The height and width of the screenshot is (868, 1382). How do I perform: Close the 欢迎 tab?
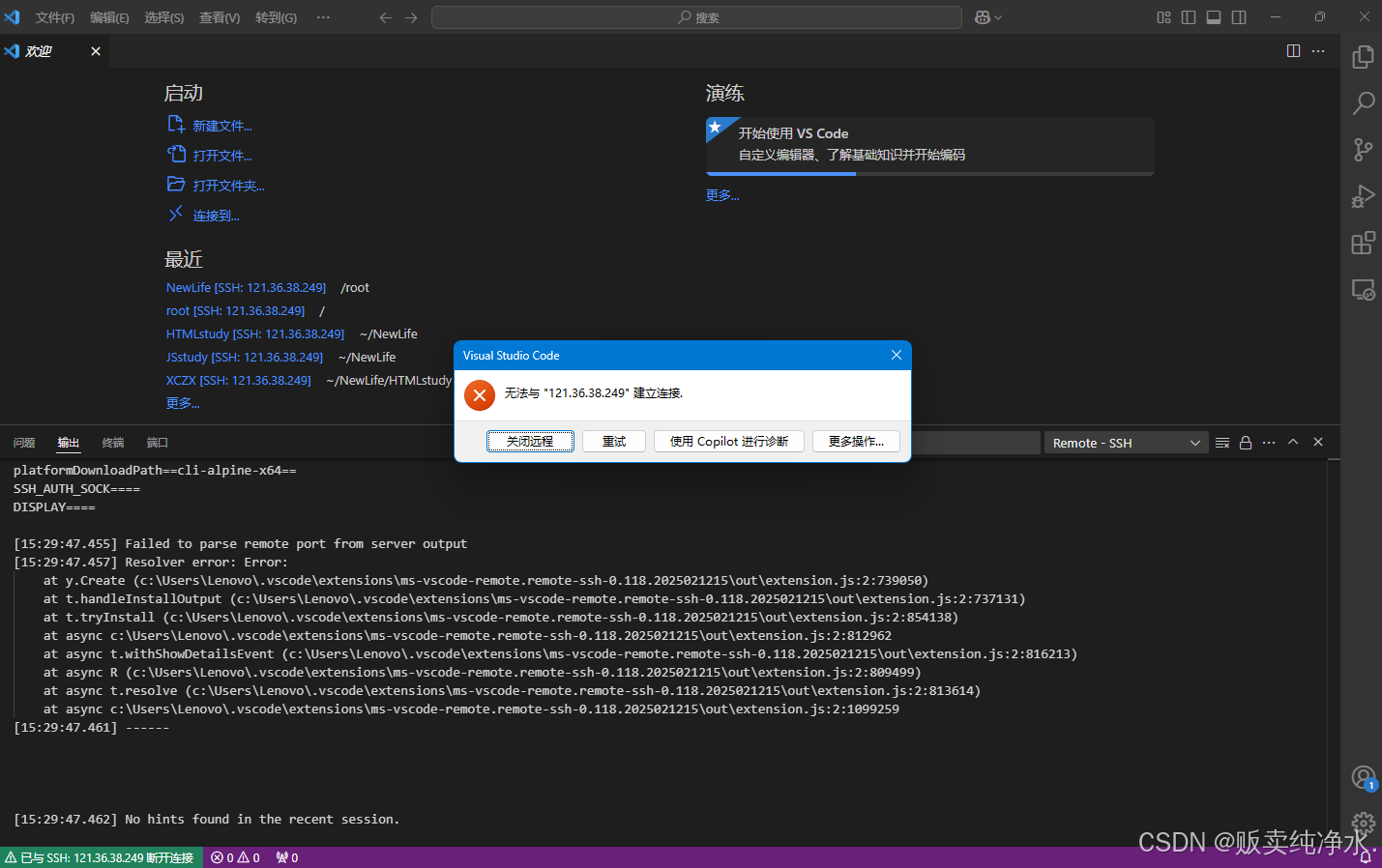[96, 51]
